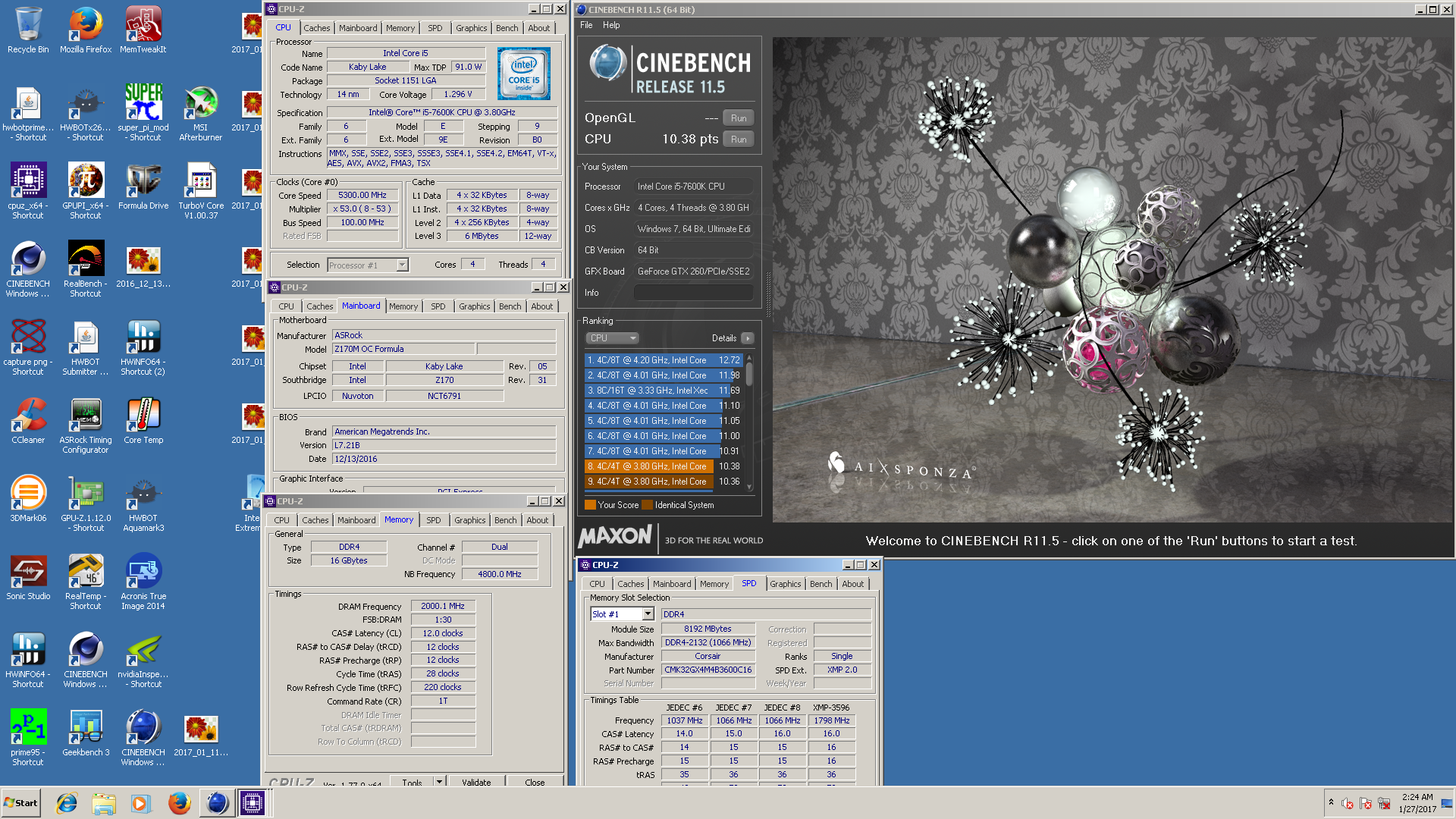
Task: Open Tools dropdown arrow in CPU-Z
Action: coord(439,782)
